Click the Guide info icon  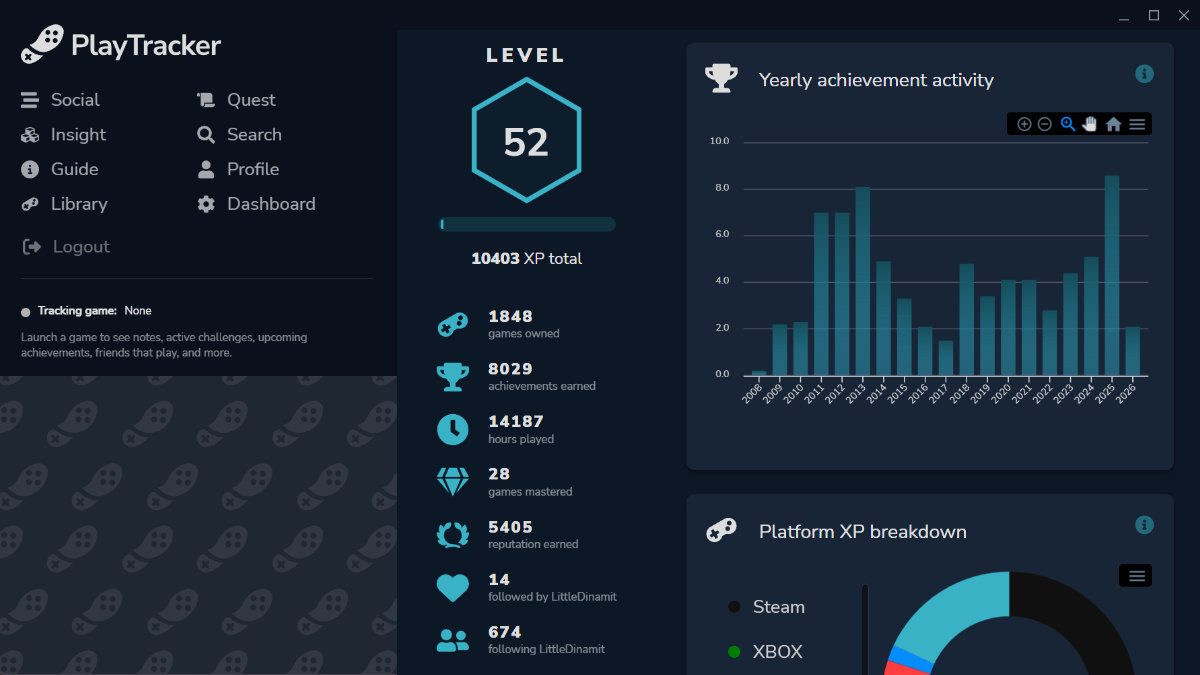(x=30, y=169)
